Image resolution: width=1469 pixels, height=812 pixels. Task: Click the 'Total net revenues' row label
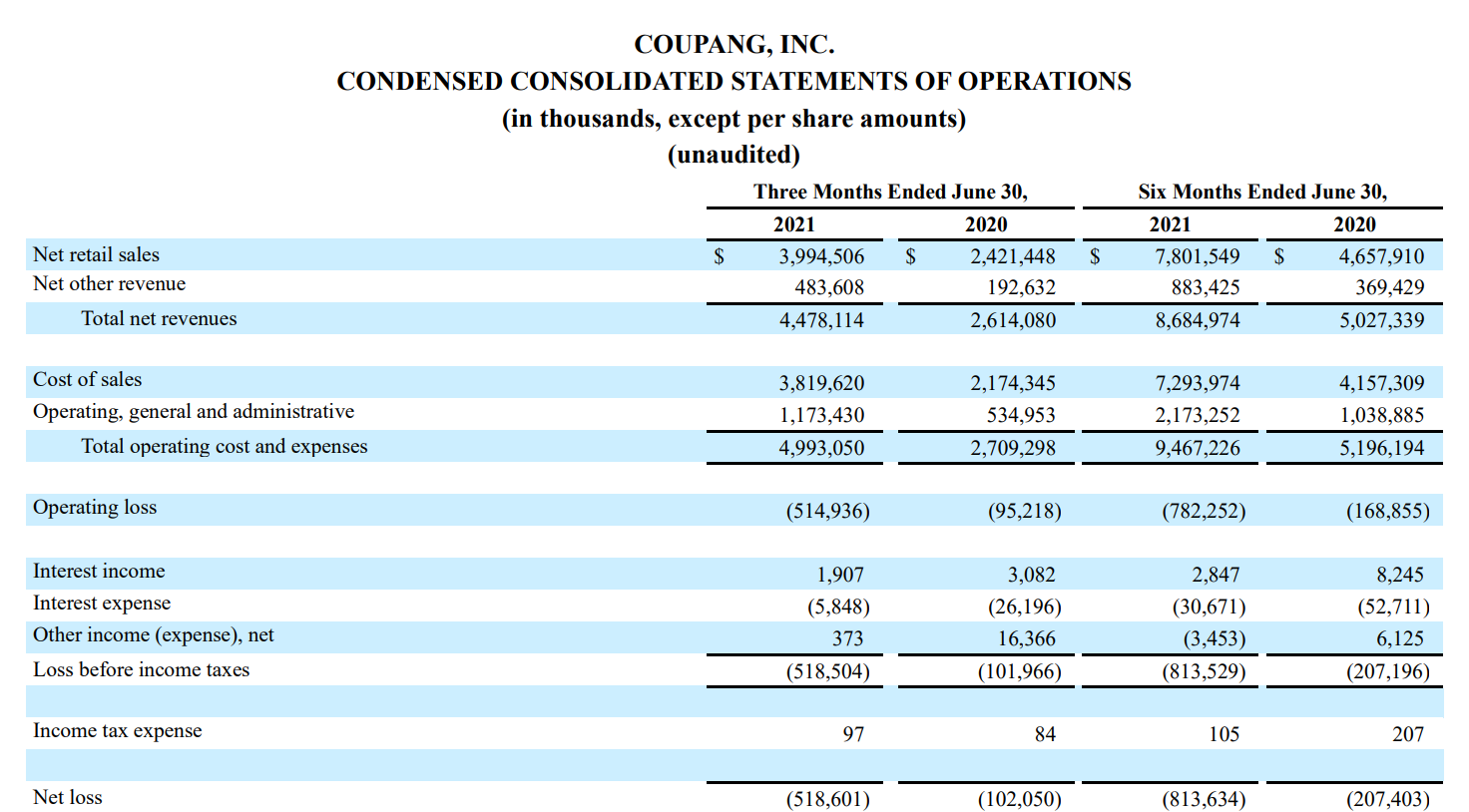[159, 318]
